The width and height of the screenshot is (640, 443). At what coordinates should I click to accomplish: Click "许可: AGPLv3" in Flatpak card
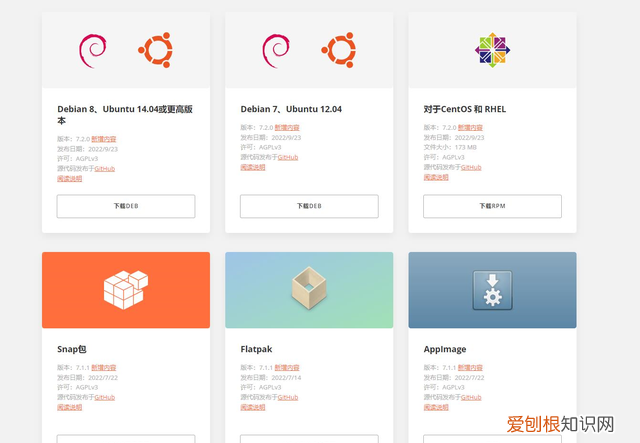261,387
